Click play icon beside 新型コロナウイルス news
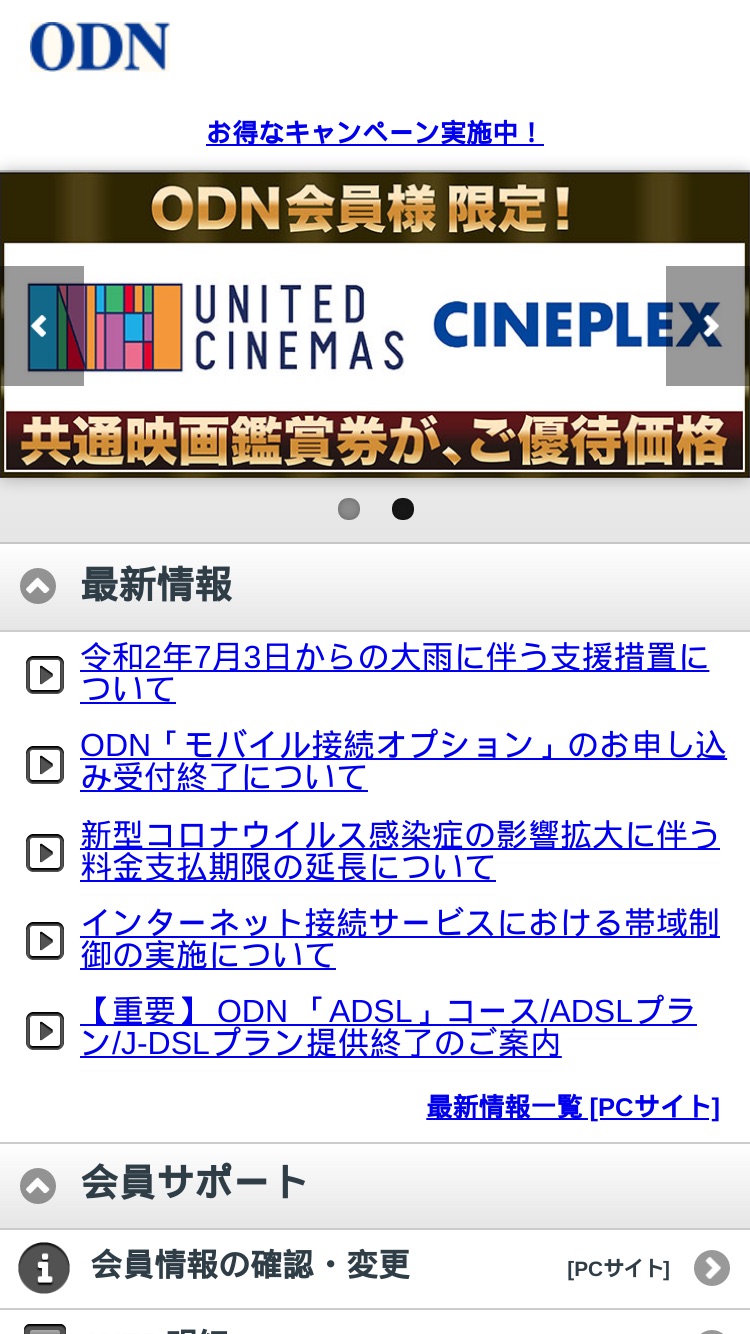Screen dimensions: 750x1334 [45, 852]
